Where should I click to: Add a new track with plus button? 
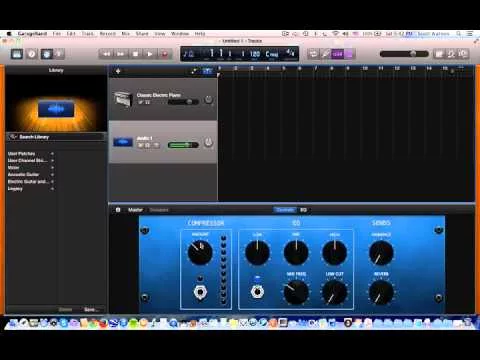point(118,71)
